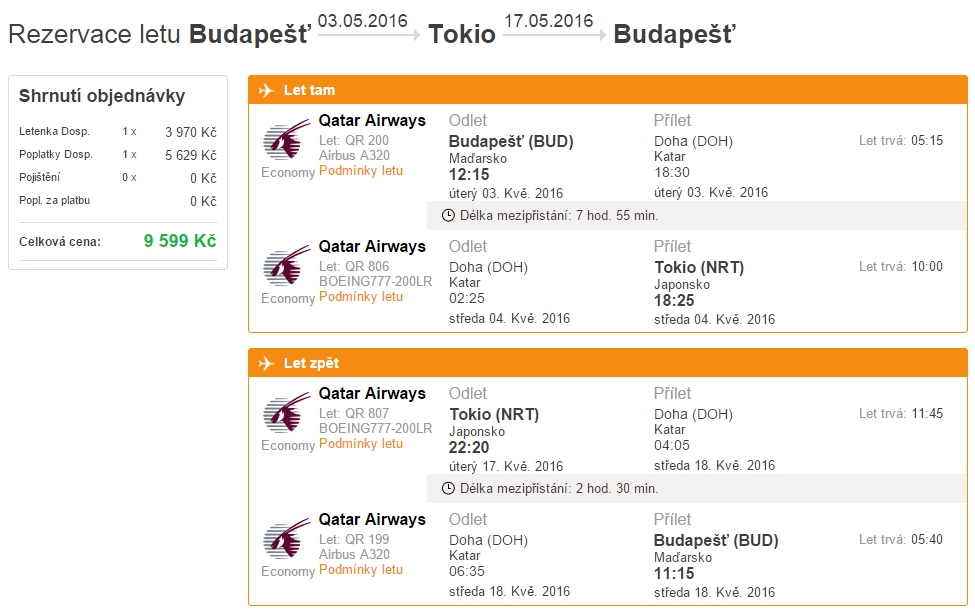
Task: Select the Let zpět section header
Action: [608, 363]
